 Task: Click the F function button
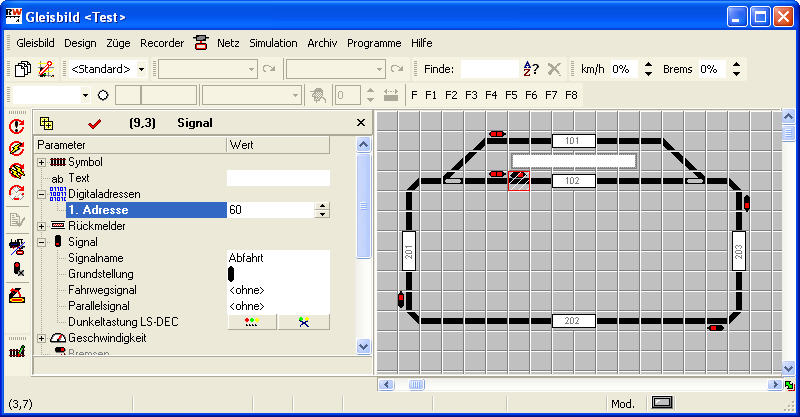(414, 95)
